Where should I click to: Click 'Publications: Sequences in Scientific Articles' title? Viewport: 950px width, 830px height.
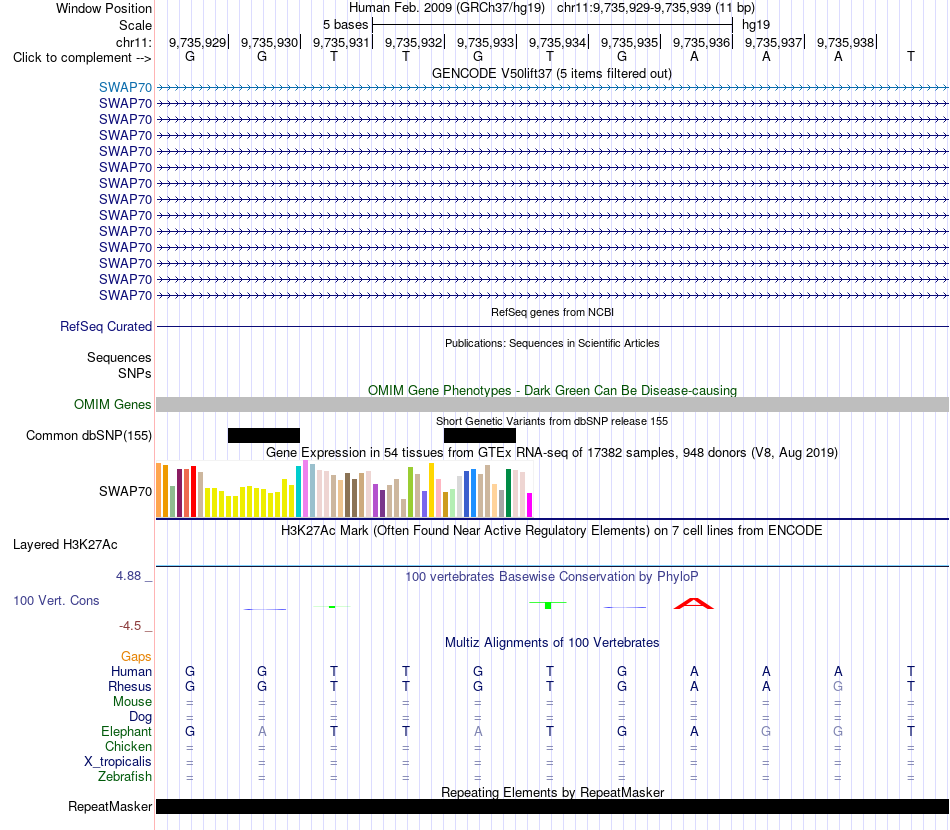tap(552, 344)
